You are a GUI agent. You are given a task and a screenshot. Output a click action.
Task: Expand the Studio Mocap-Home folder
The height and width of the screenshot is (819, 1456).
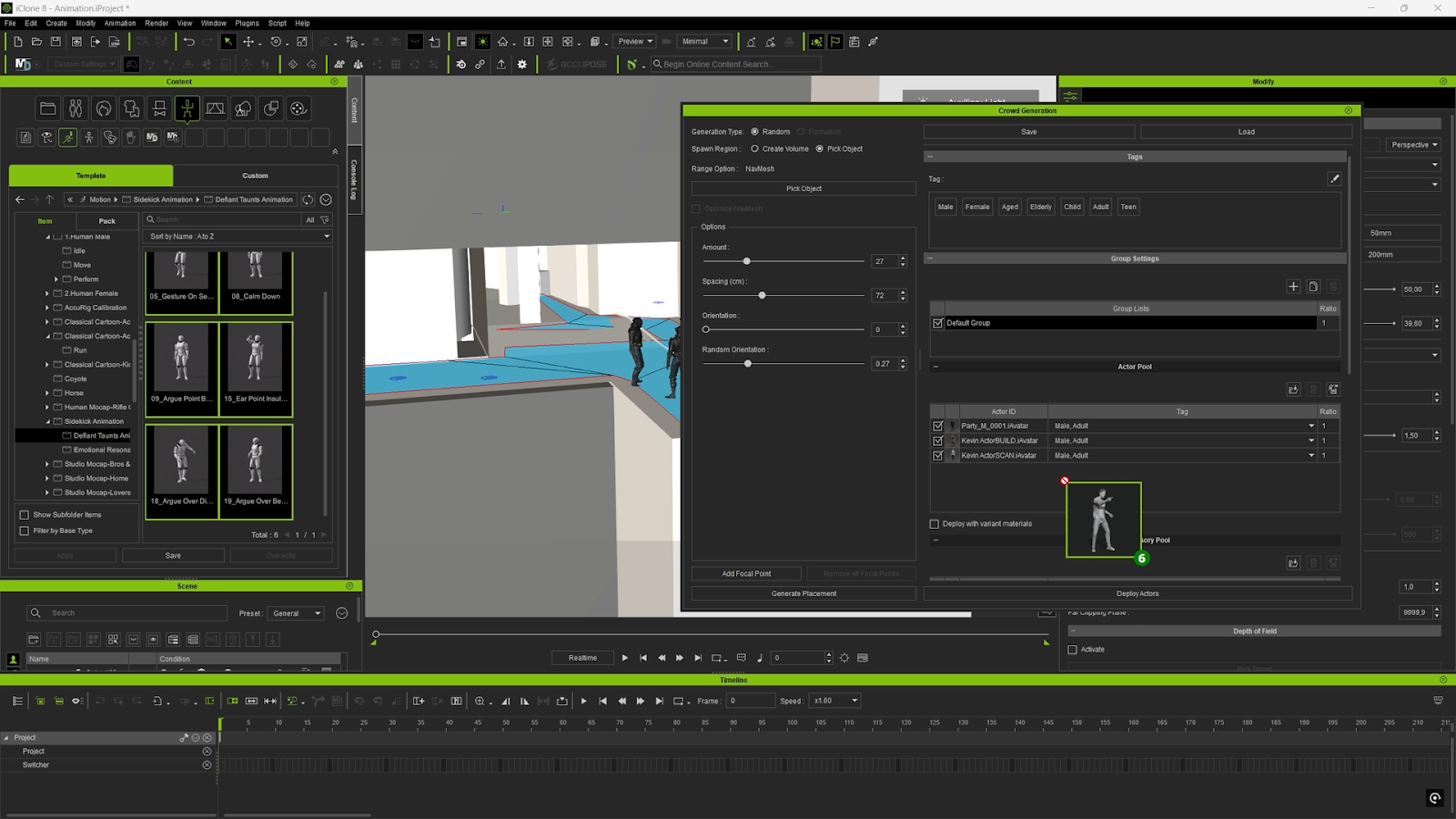(x=47, y=479)
